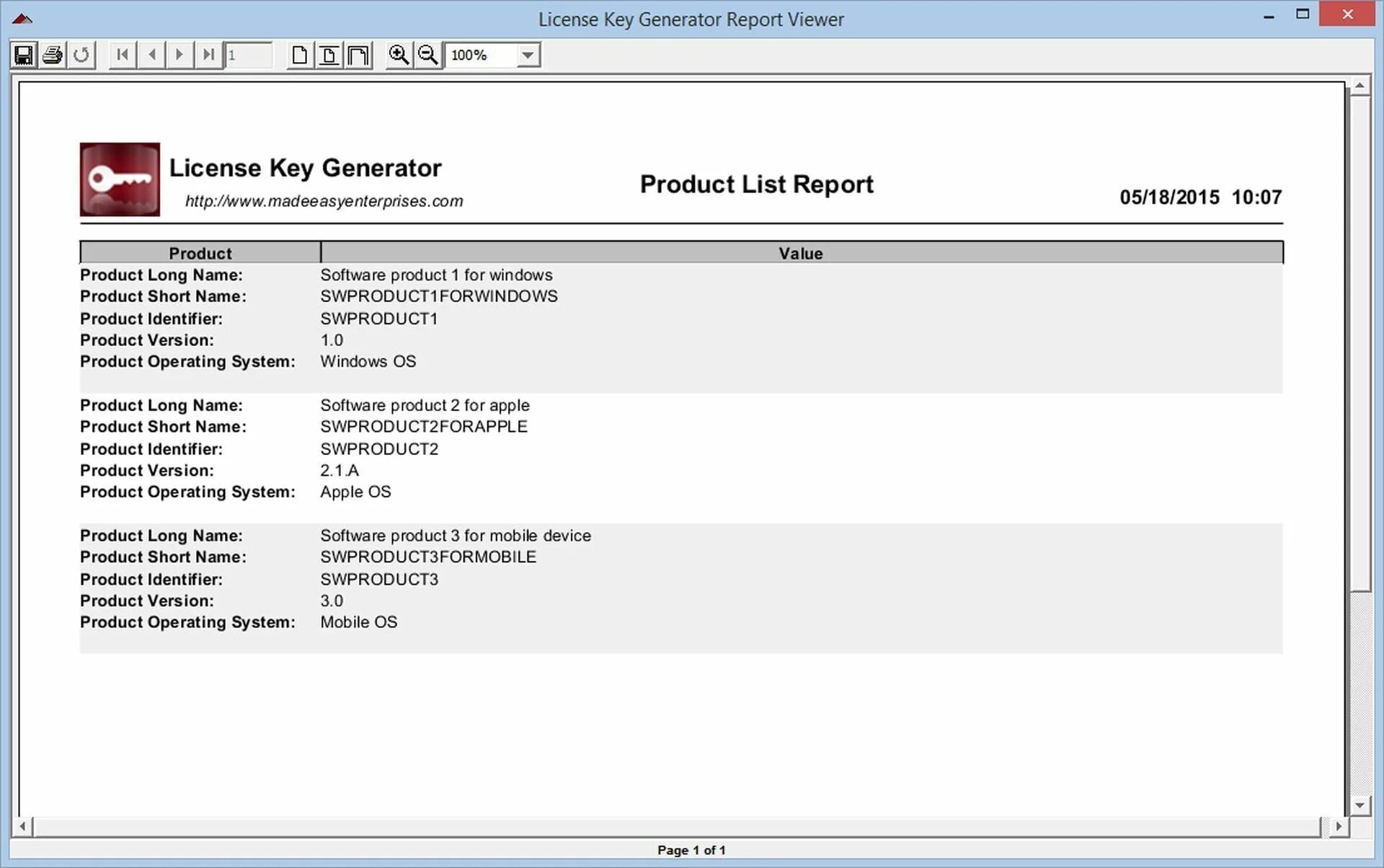The image size is (1384, 868).
Task: Zoom out with the magnifier minus icon
Action: [x=427, y=55]
